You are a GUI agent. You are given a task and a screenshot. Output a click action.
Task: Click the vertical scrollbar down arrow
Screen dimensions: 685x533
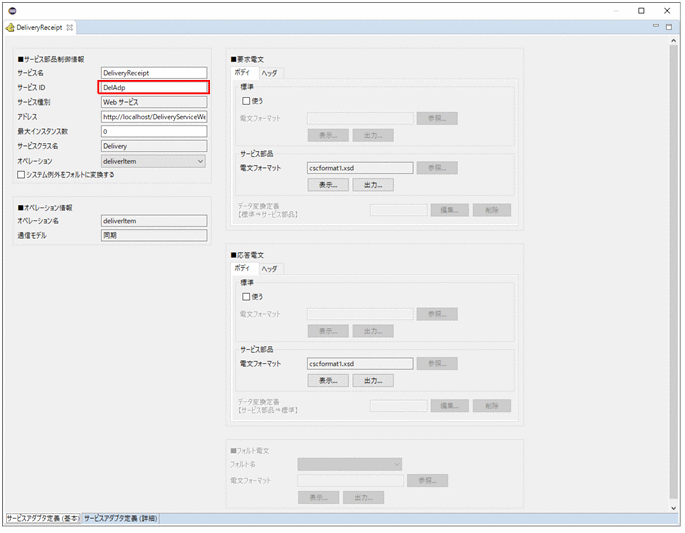click(673, 508)
